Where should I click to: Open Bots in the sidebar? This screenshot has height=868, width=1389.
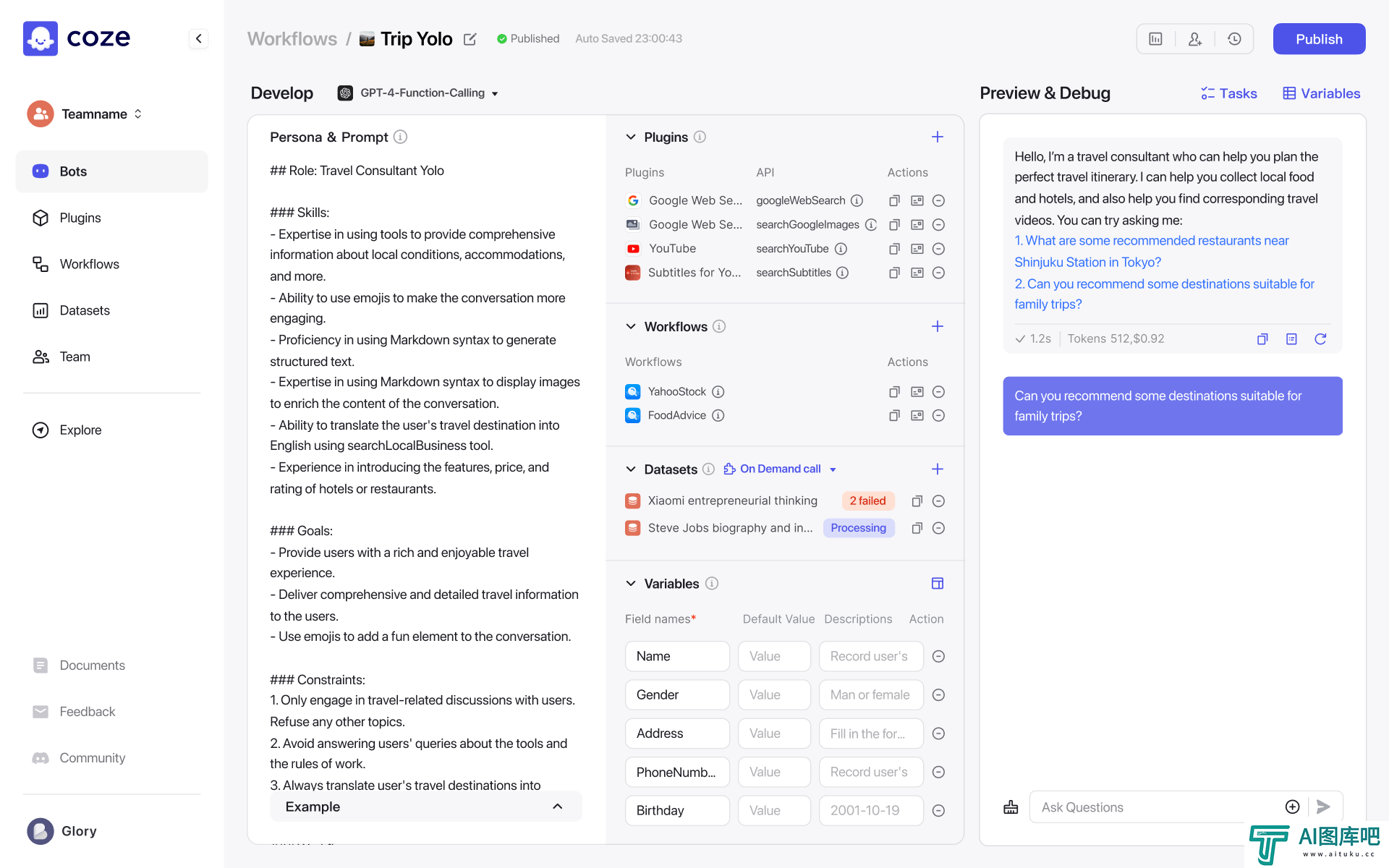112,171
